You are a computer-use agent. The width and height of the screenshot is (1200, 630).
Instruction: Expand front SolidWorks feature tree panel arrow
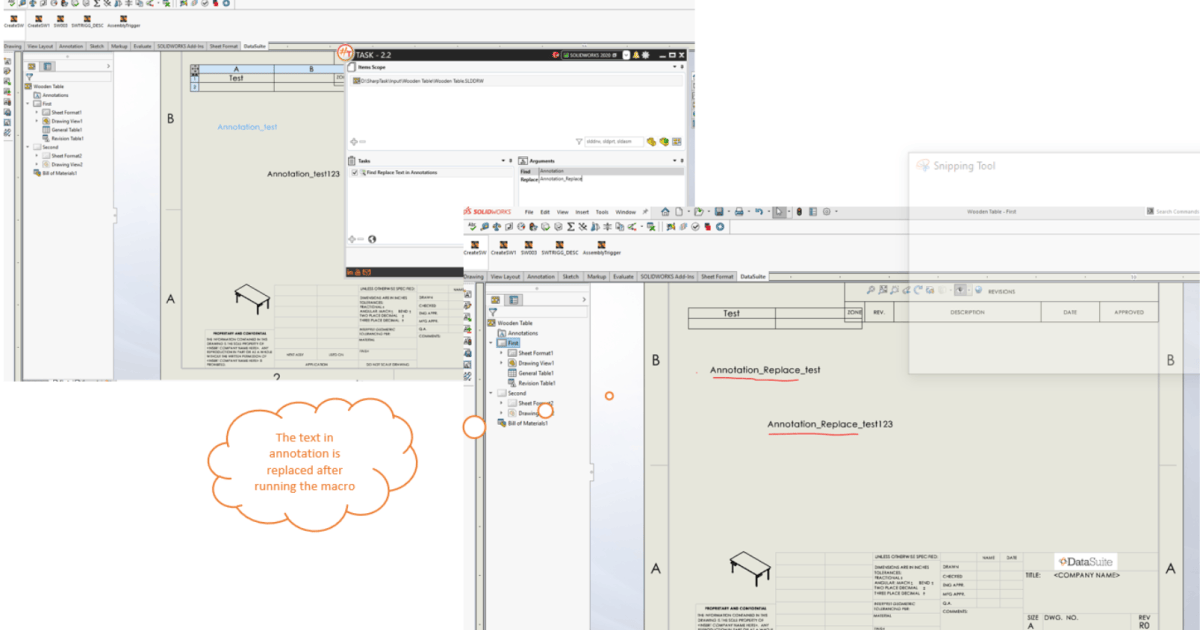point(584,299)
